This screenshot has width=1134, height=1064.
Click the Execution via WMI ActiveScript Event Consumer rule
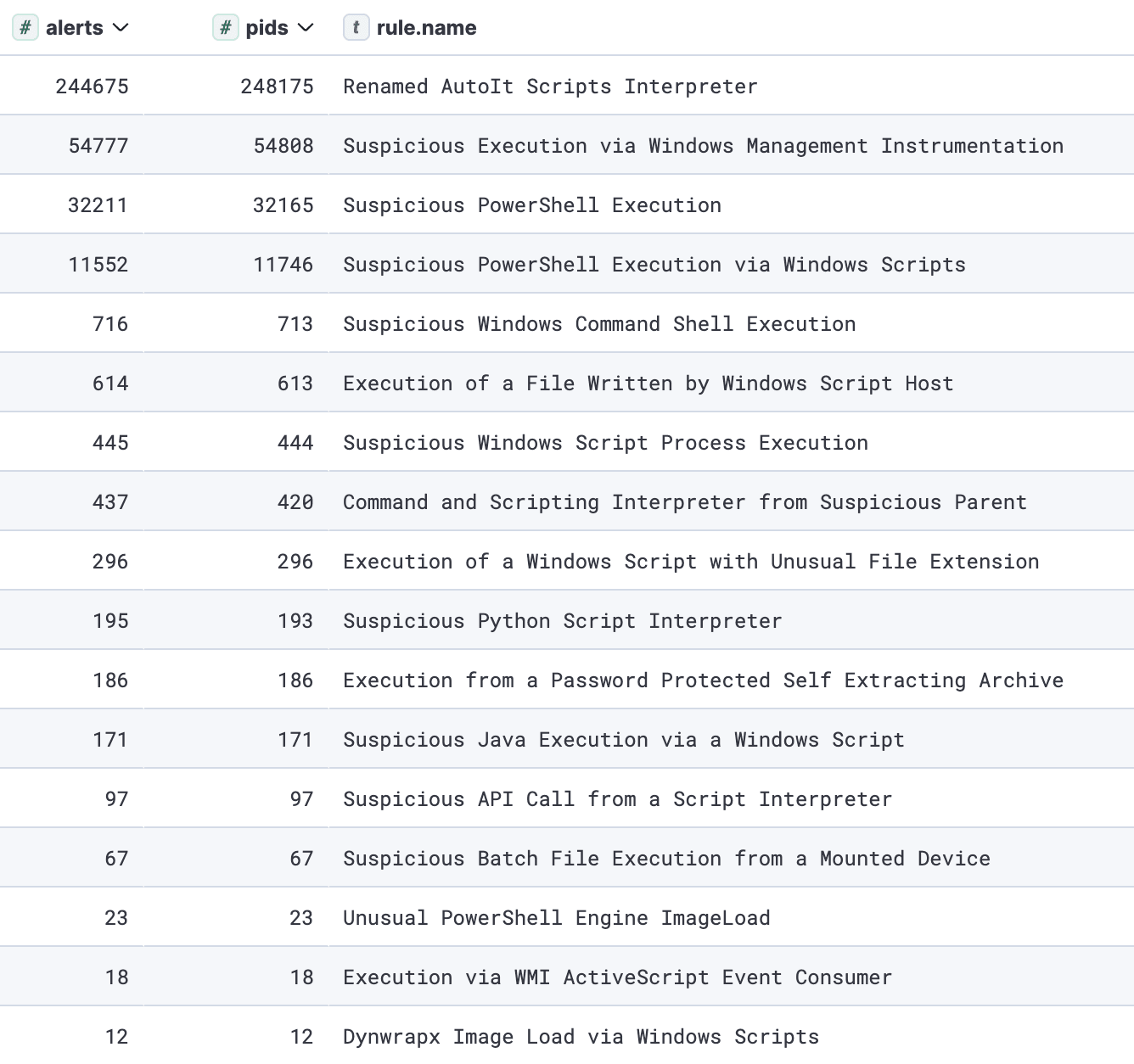point(617,977)
